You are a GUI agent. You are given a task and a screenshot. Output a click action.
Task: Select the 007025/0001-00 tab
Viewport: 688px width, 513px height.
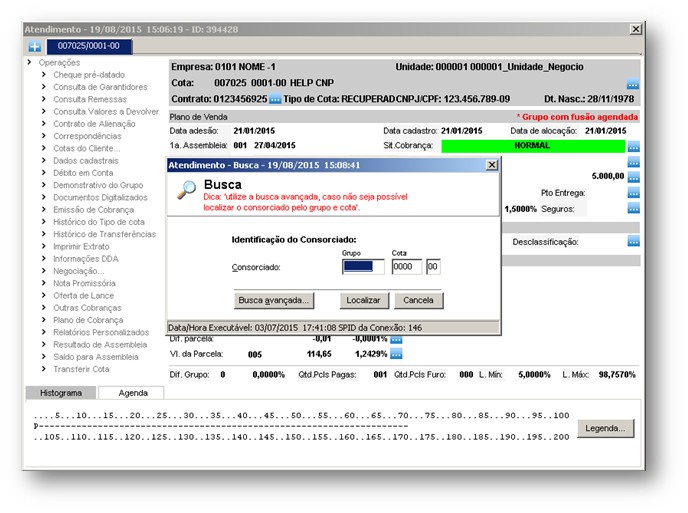(89, 46)
